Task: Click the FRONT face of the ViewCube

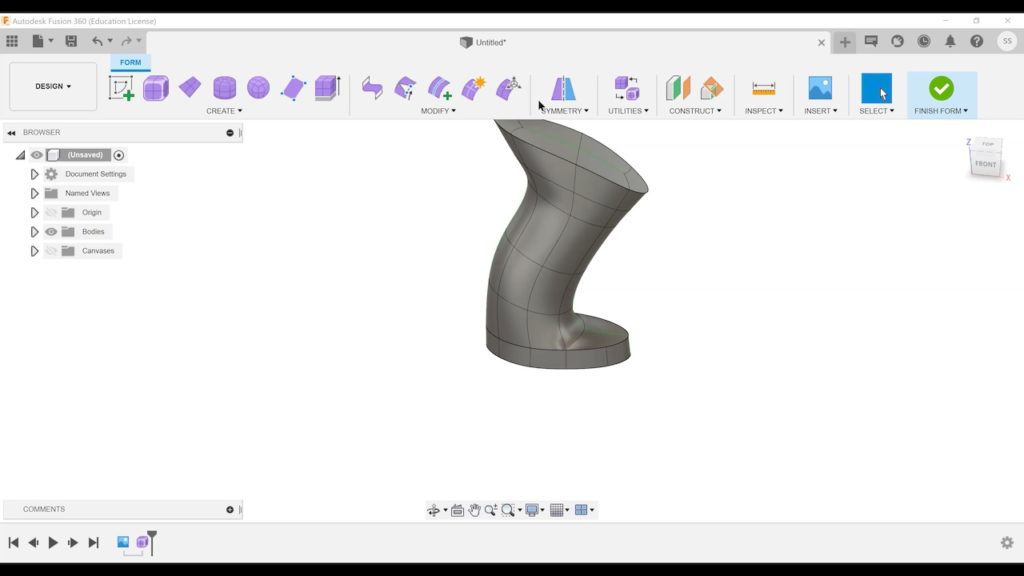Action: point(986,164)
